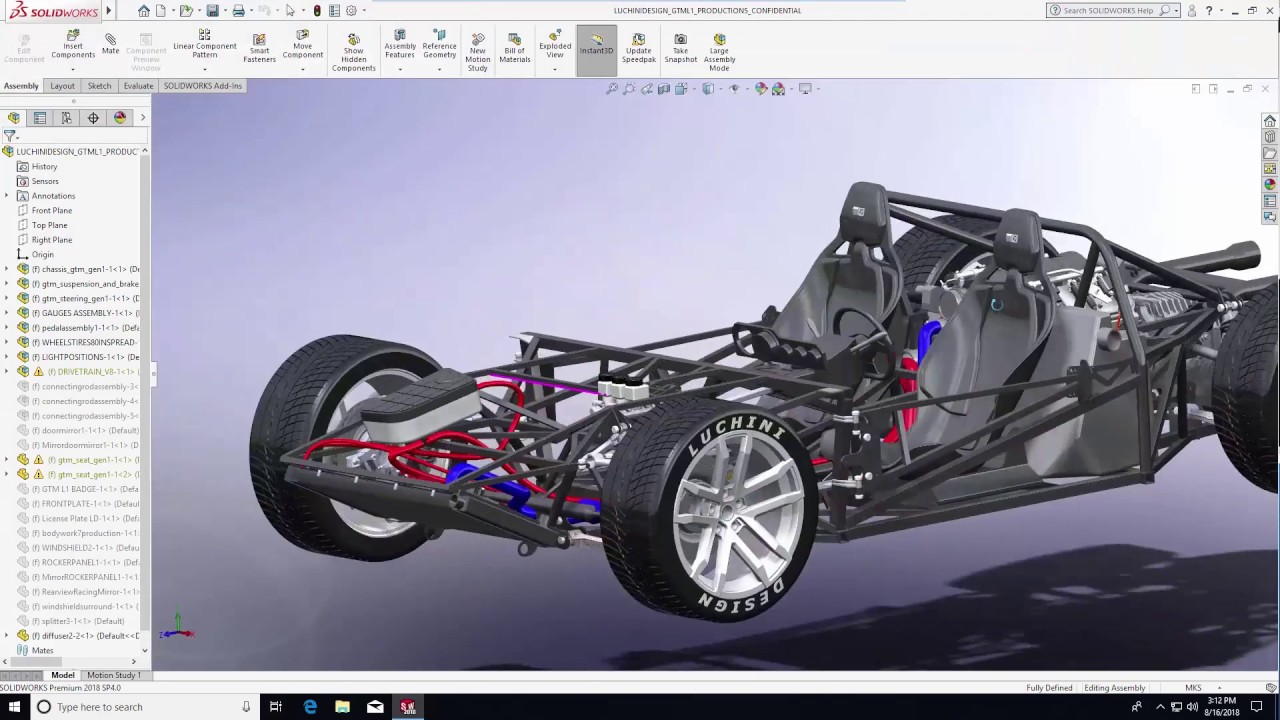Click Show Hidden Components

tap(353, 53)
